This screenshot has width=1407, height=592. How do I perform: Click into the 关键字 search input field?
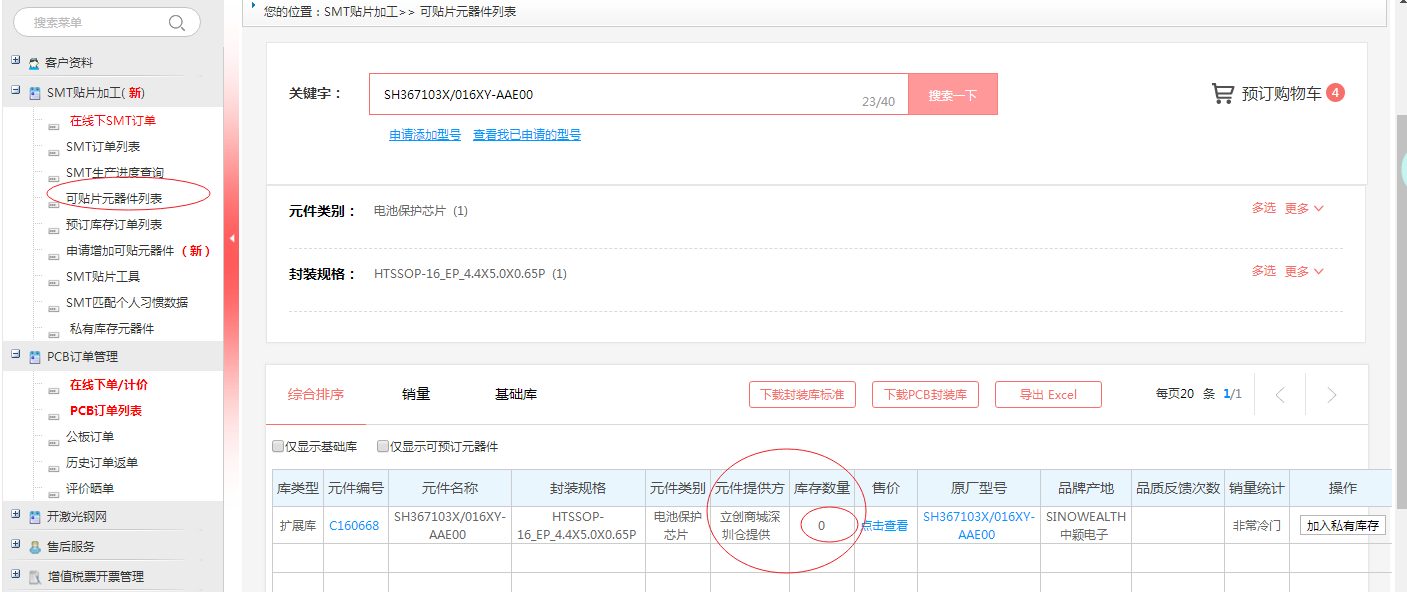click(x=620, y=95)
